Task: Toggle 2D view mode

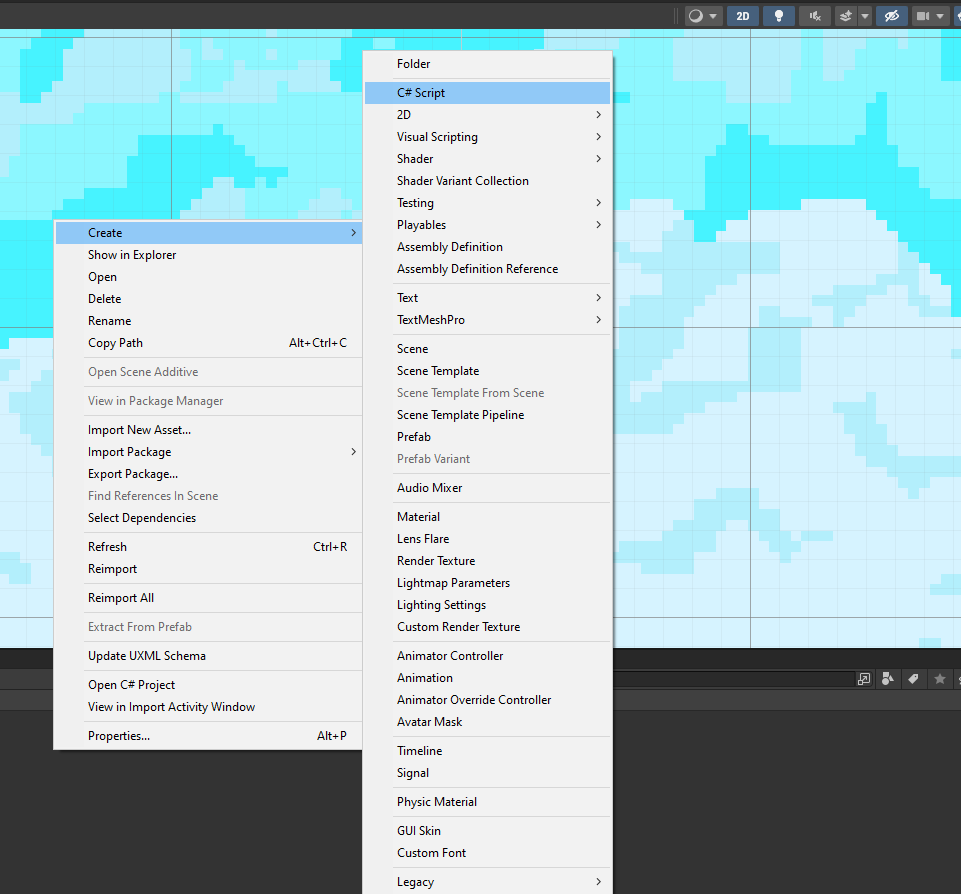Action: click(742, 16)
